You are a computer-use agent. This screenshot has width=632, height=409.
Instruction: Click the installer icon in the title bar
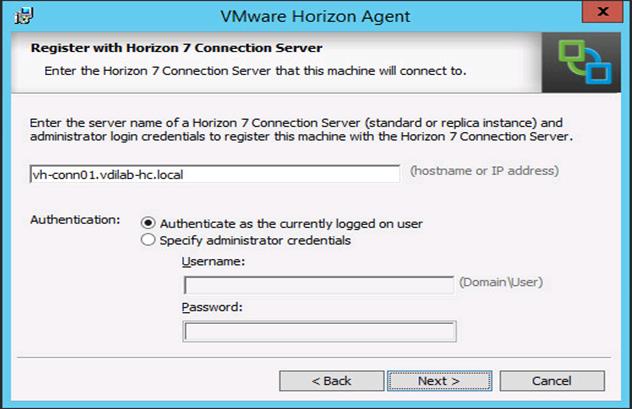point(24,16)
